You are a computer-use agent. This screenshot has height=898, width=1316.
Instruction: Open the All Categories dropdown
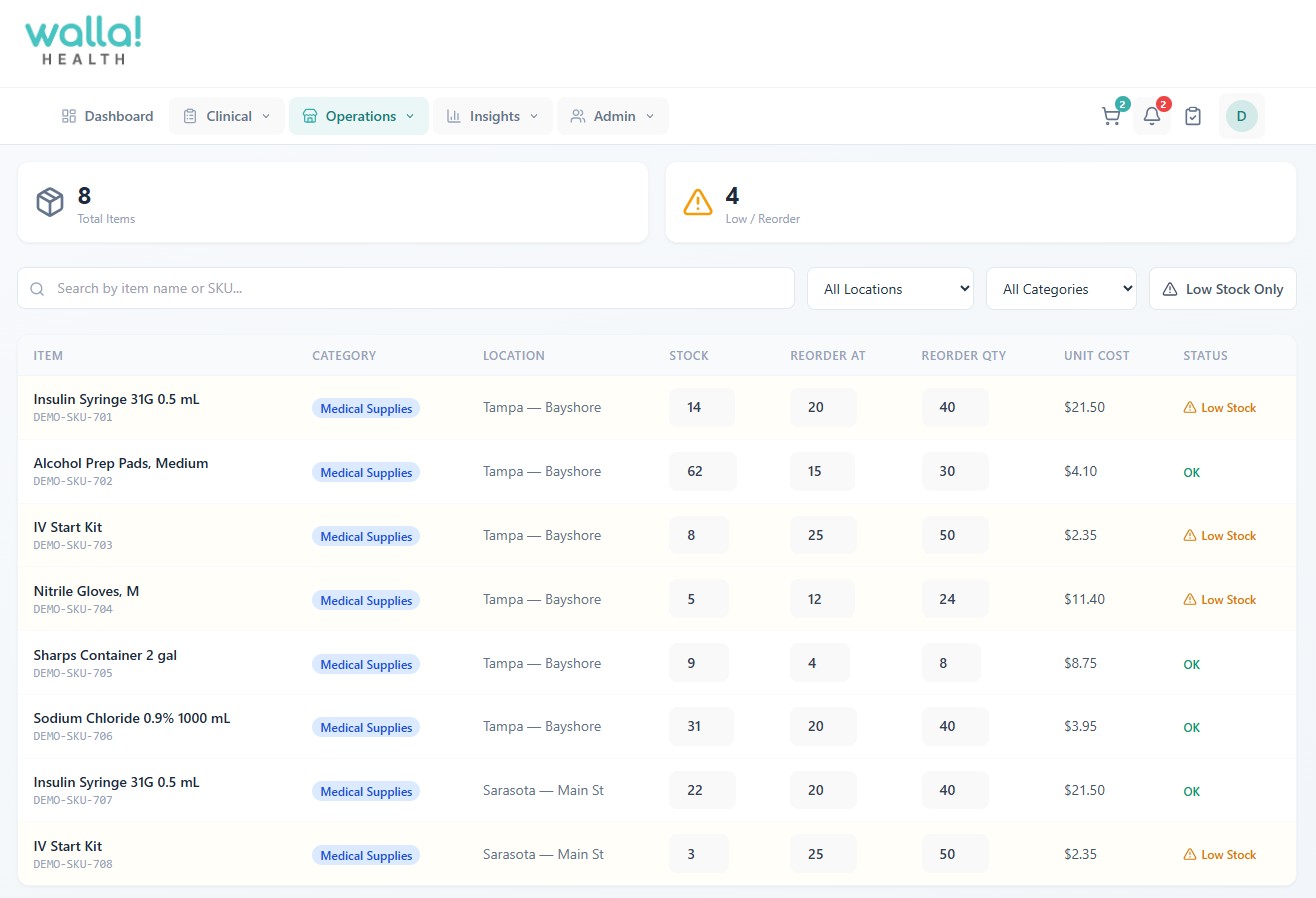[x=1062, y=289]
